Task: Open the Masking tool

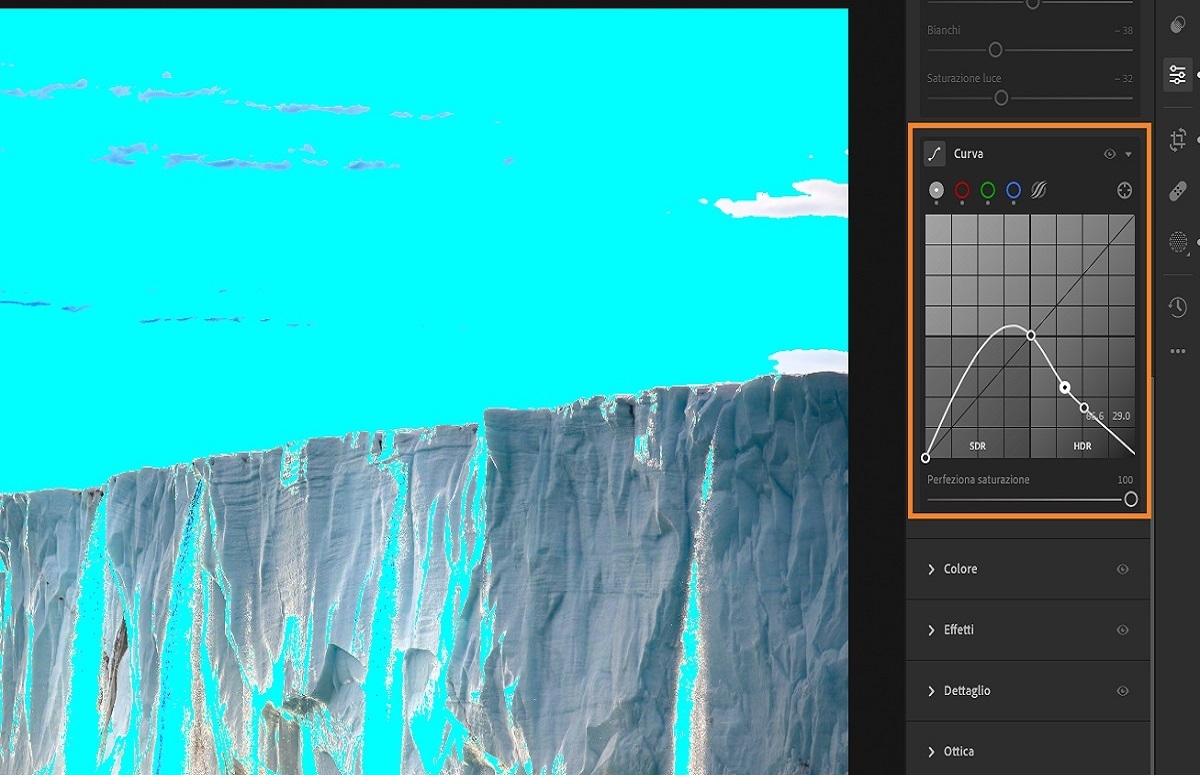Action: tap(1177, 242)
